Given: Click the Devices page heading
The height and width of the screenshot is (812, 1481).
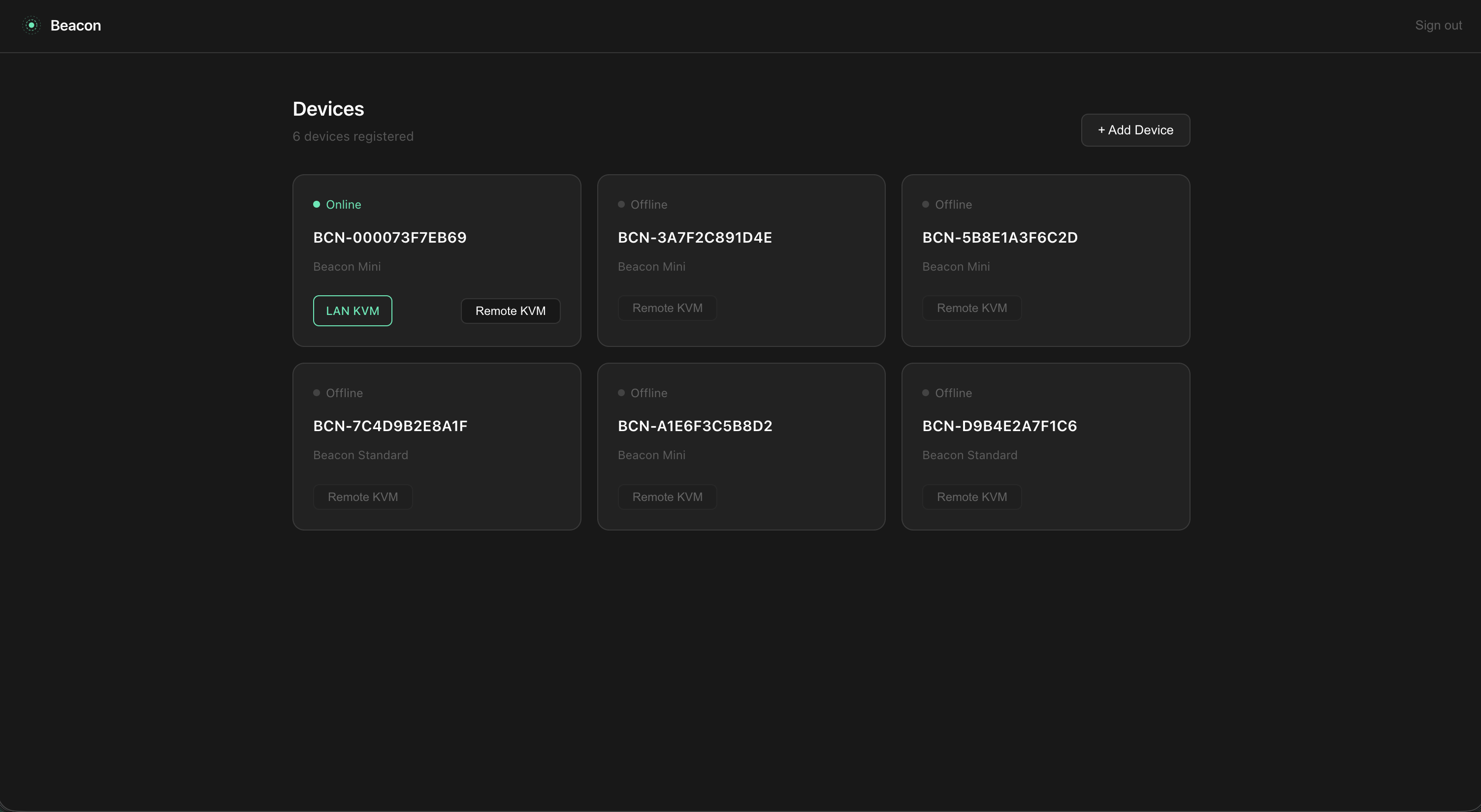Looking at the screenshot, I should (328, 109).
